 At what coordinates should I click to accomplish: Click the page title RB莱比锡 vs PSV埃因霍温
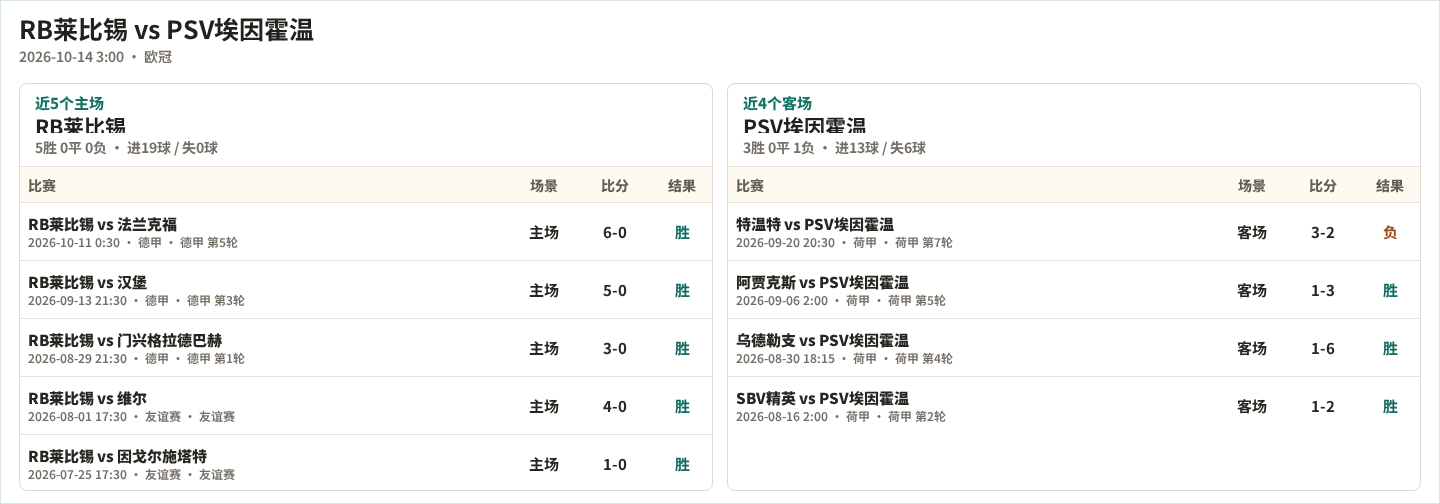[166, 30]
